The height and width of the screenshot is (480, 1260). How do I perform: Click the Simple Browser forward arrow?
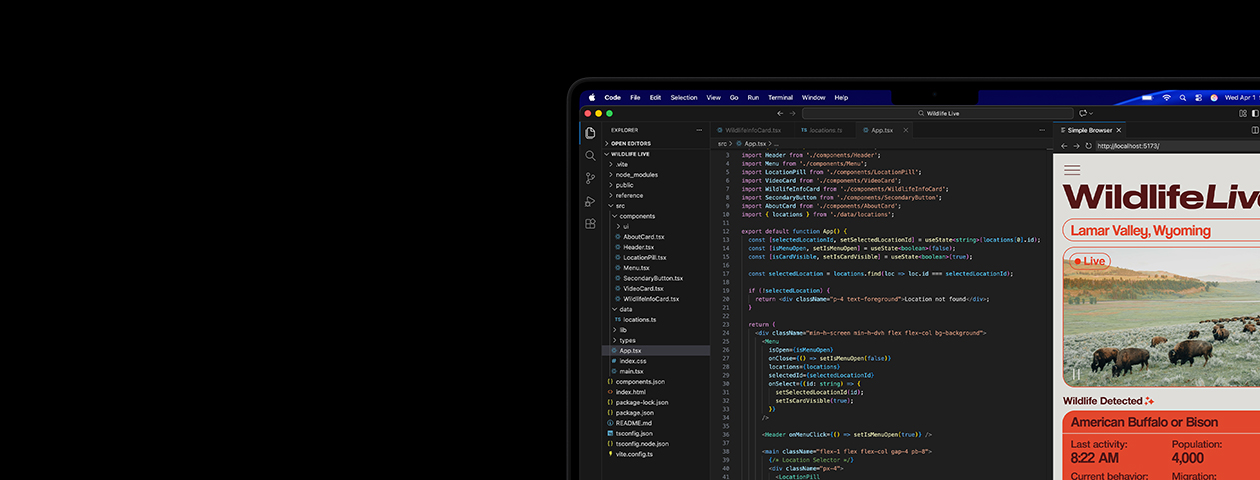[1076, 146]
